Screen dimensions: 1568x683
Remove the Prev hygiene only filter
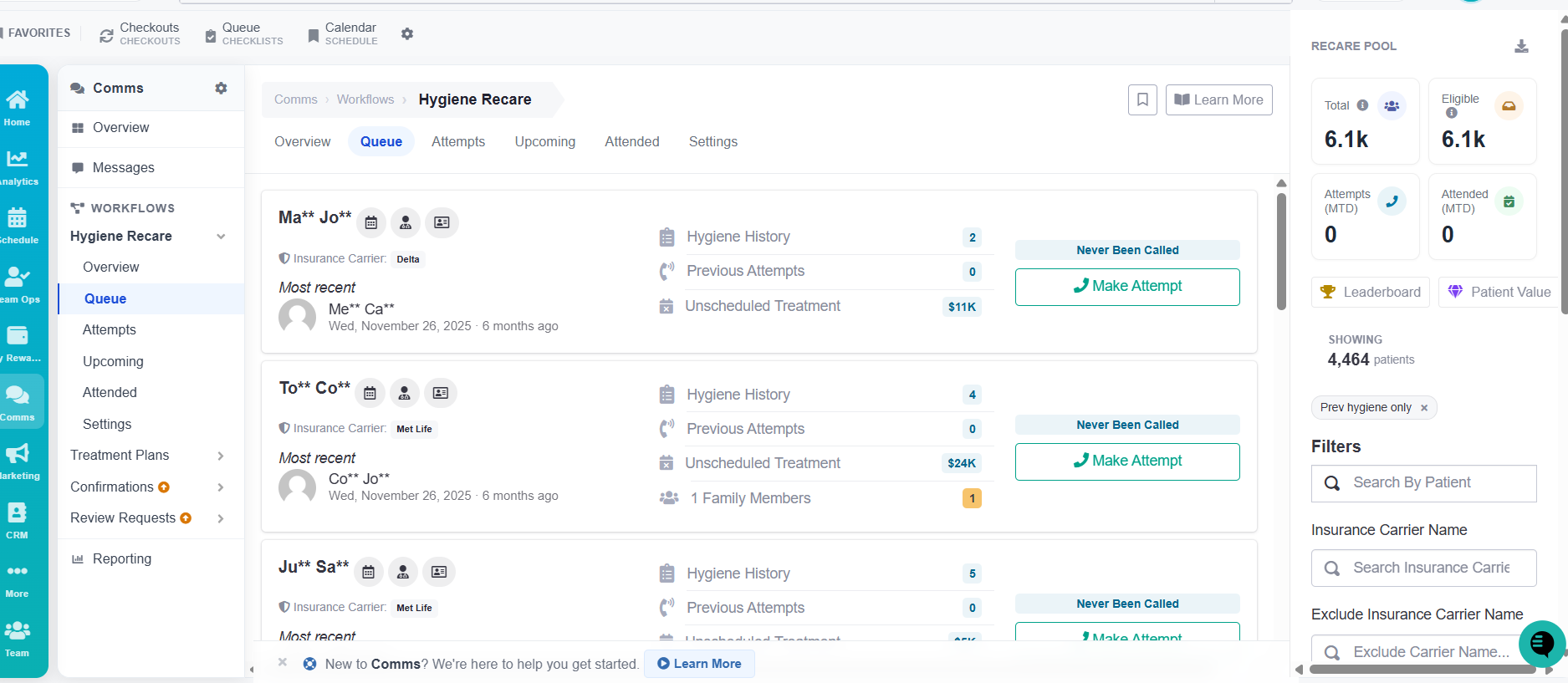pyautogui.click(x=1424, y=408)
